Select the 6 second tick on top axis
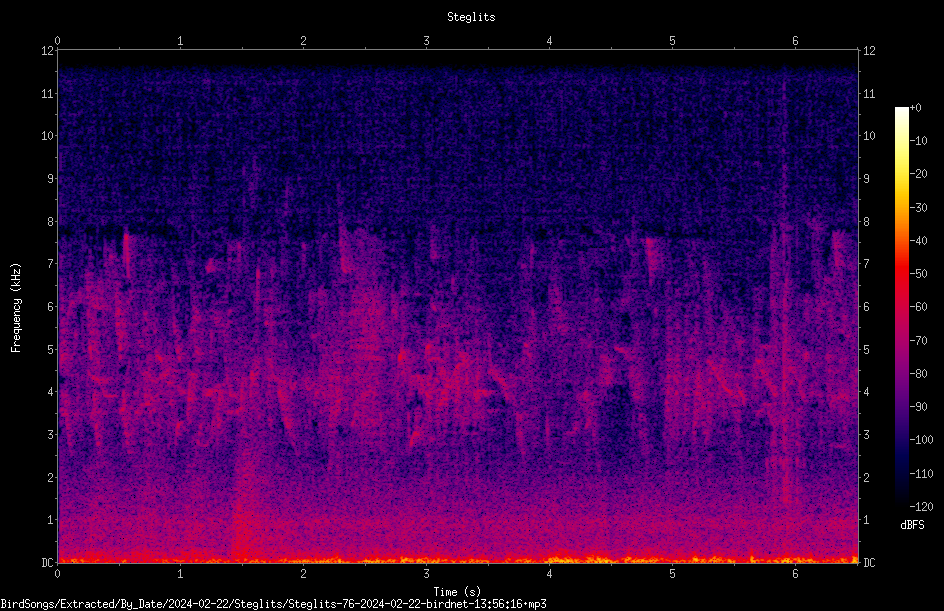944x611 pixels. tap(795, 41)
